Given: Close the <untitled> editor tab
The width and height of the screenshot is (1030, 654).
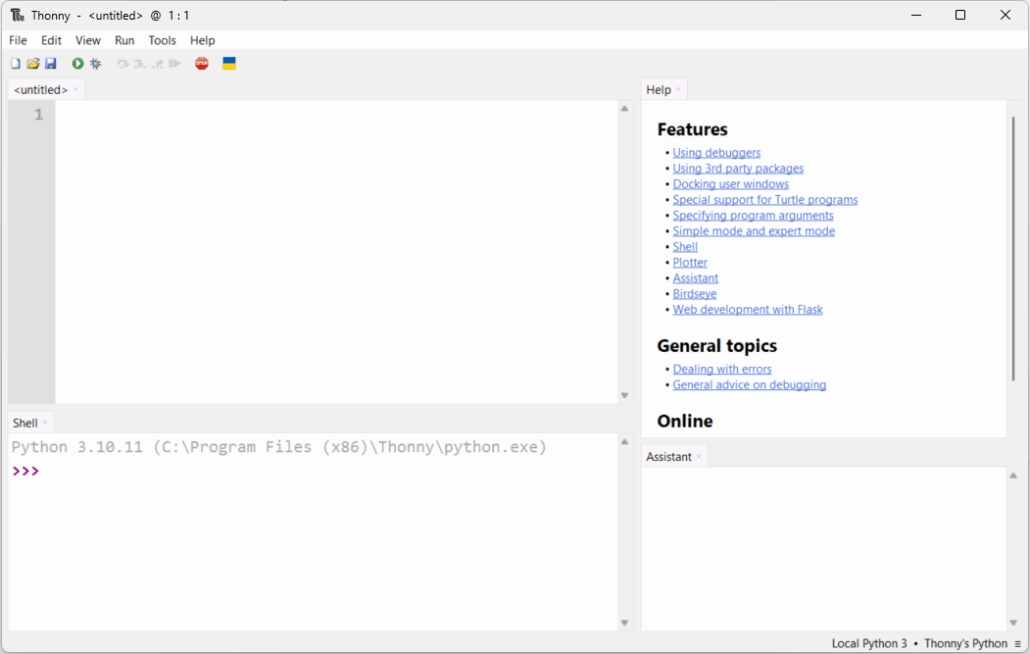Looking at the screenshot, I should tap(76, 89).
